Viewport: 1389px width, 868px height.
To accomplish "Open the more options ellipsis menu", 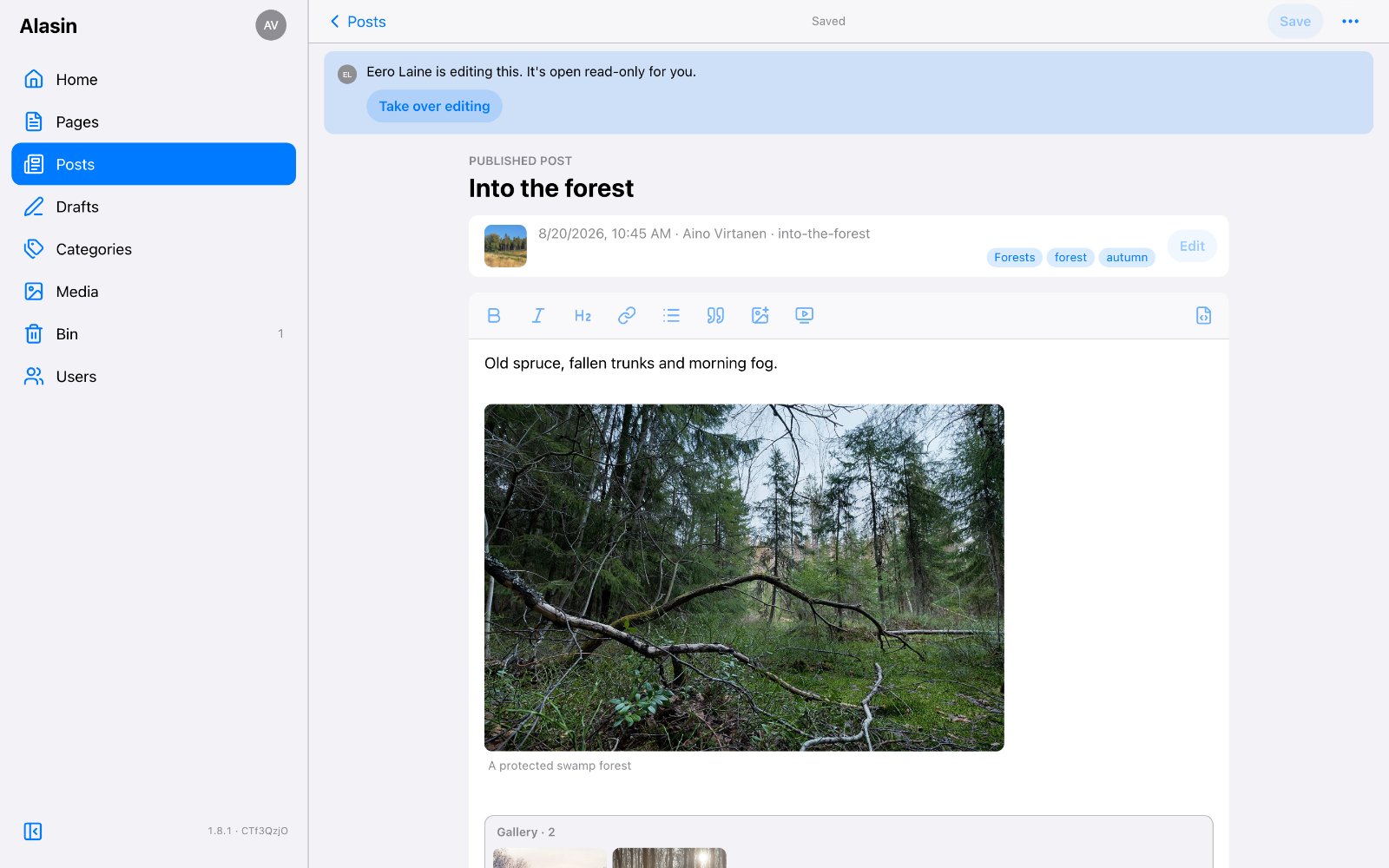I will (1350, 22).
